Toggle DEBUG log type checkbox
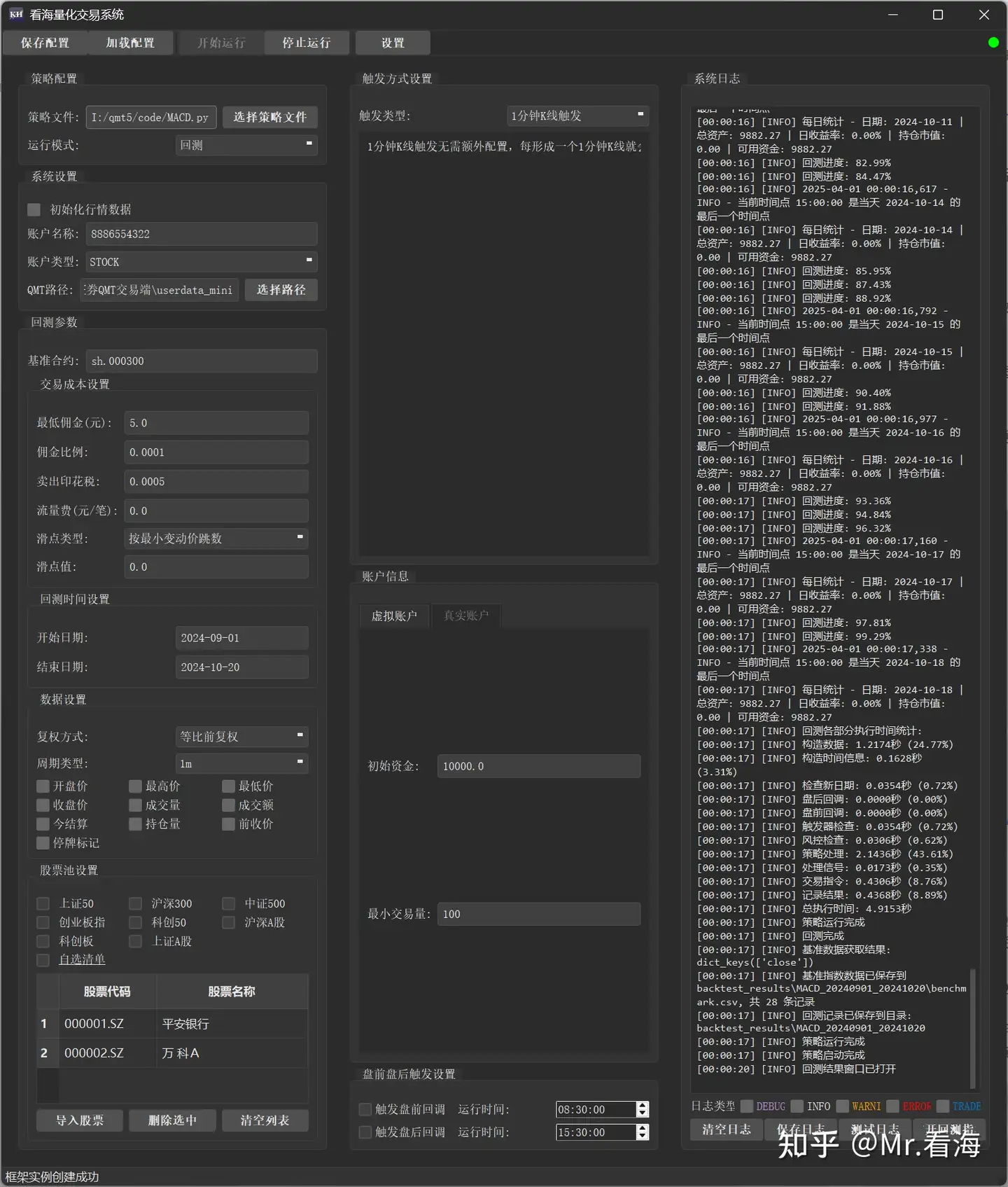This screenshot has width=1008, height=1187. pyautogui.click(x=747, y=1106)
